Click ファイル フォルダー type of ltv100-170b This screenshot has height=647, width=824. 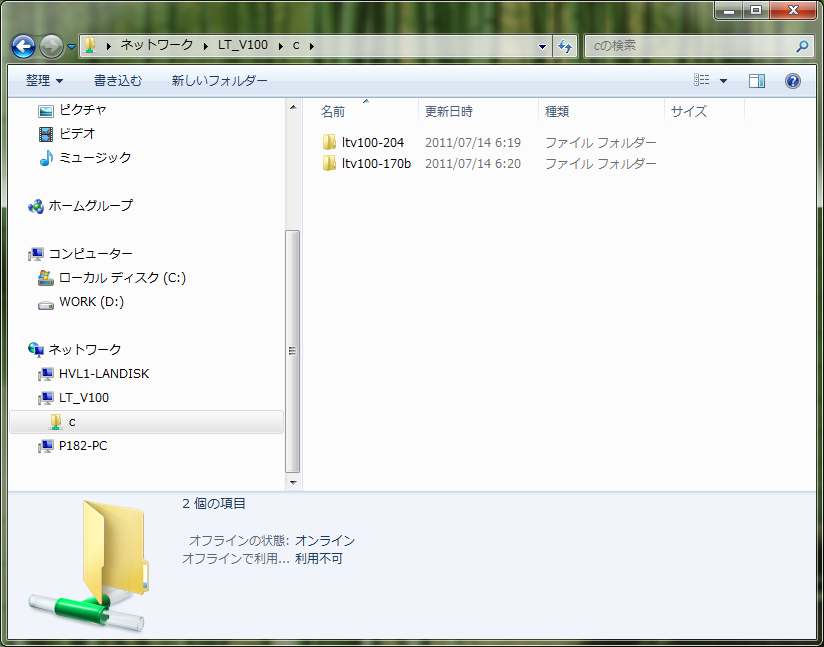(601, 163)
